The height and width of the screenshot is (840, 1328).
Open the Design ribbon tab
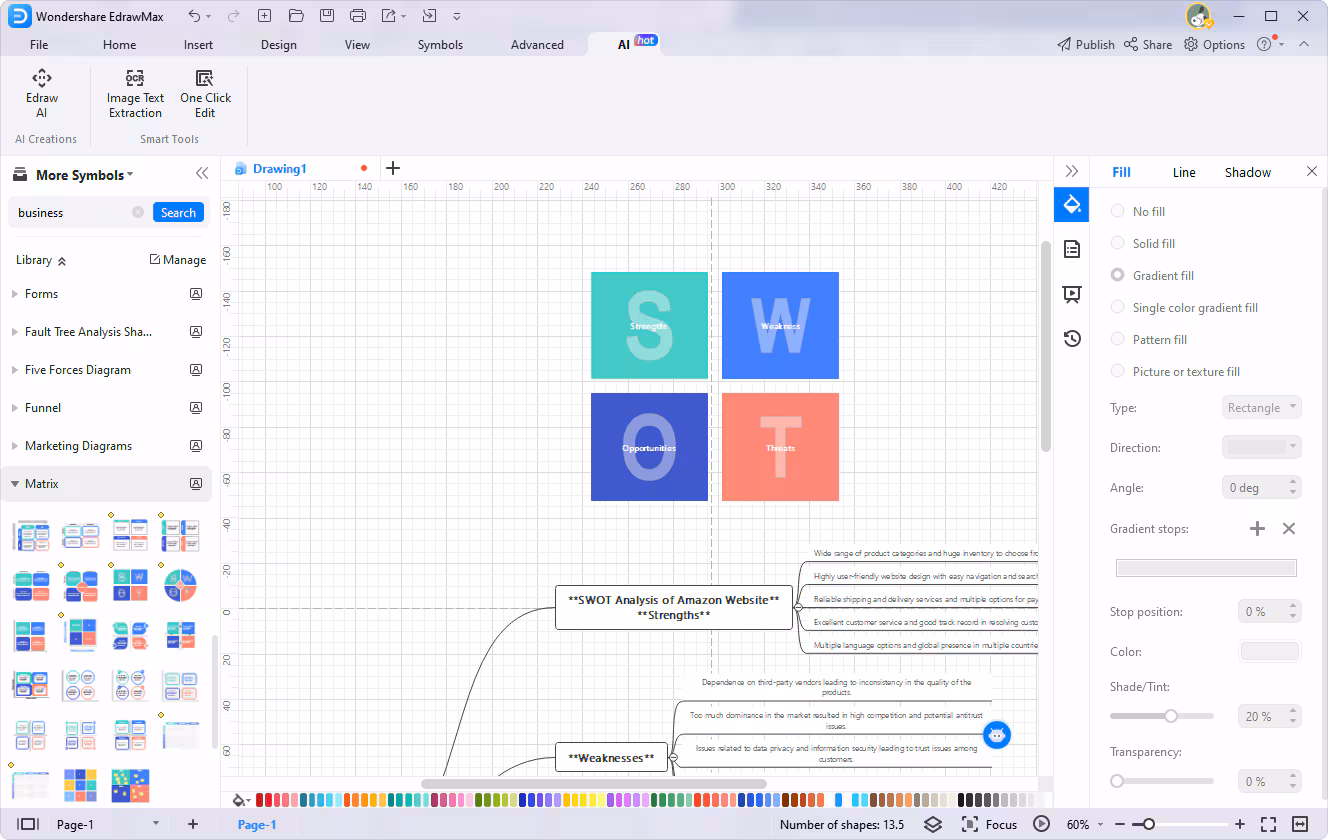[279, 45]
